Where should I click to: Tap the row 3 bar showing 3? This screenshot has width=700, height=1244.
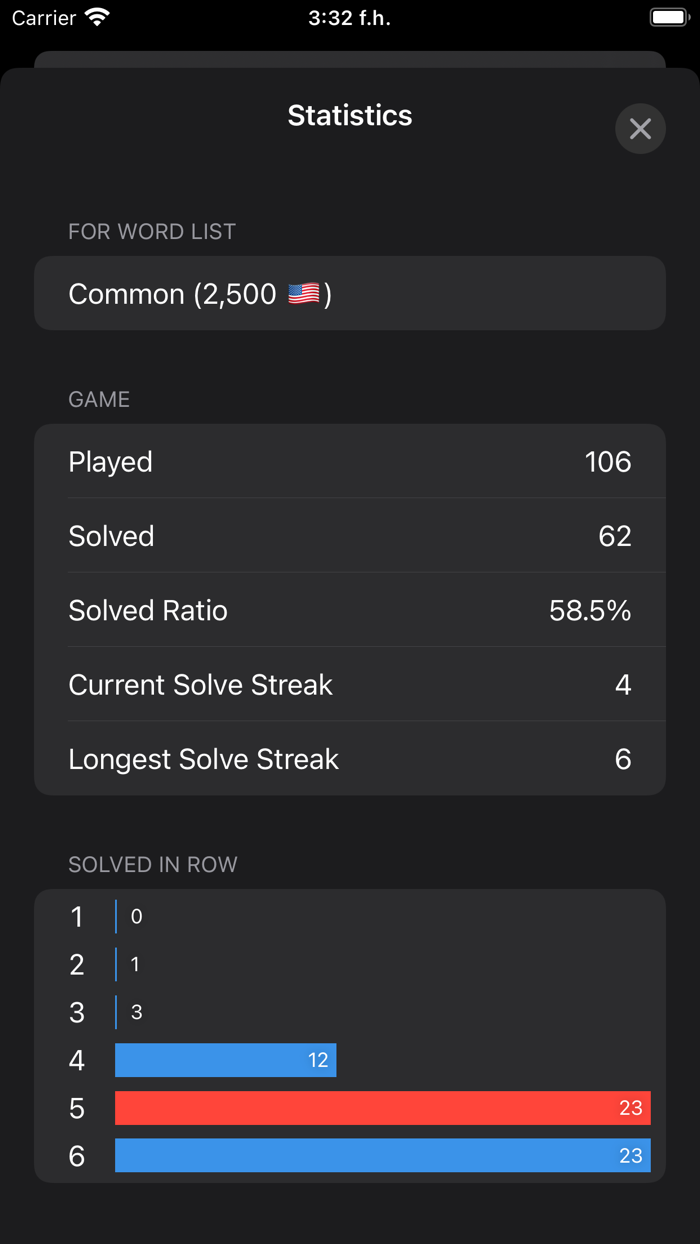pyautogui.click(x=117, y=1012)
